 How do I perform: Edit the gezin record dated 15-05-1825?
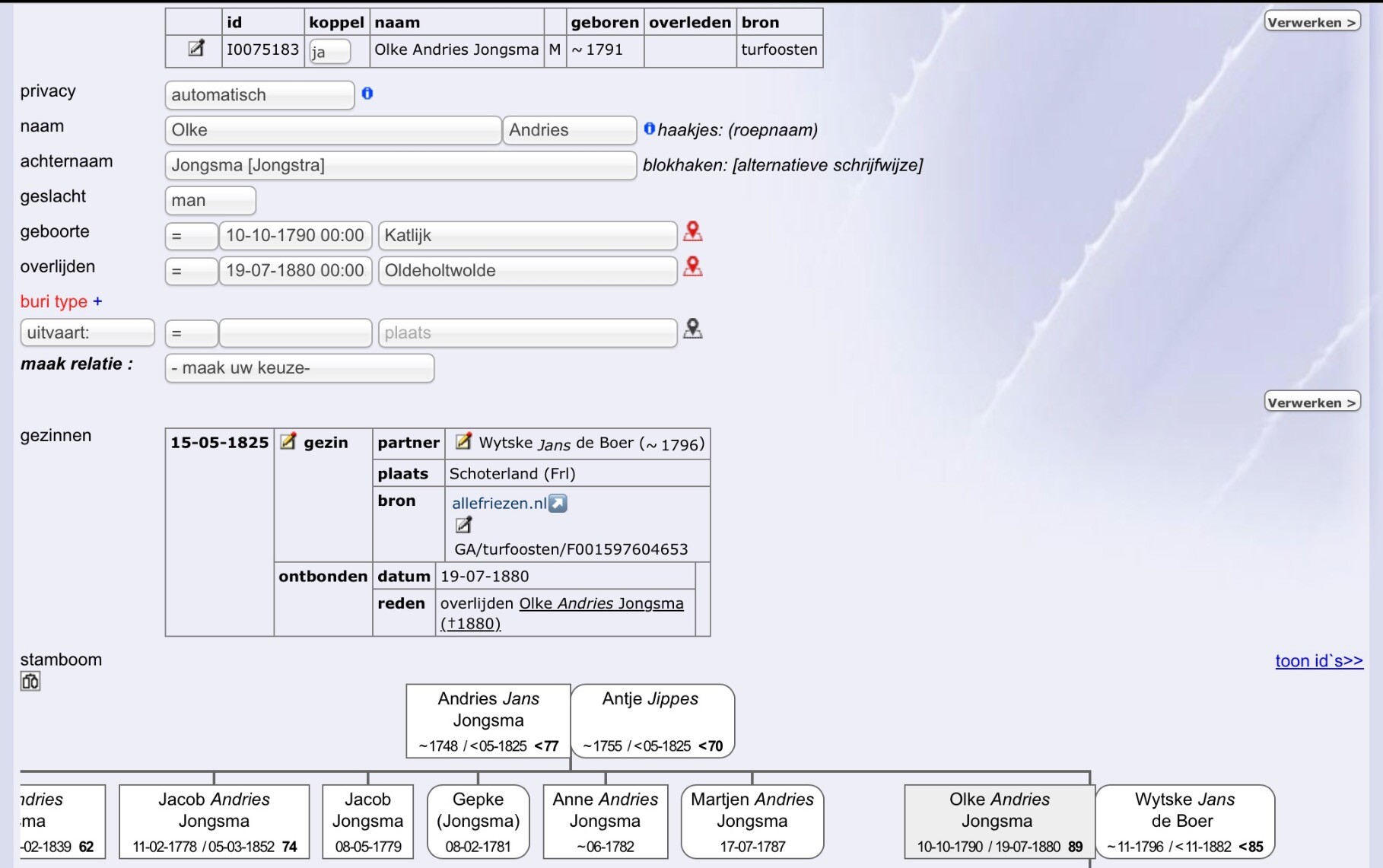(288, 441)
